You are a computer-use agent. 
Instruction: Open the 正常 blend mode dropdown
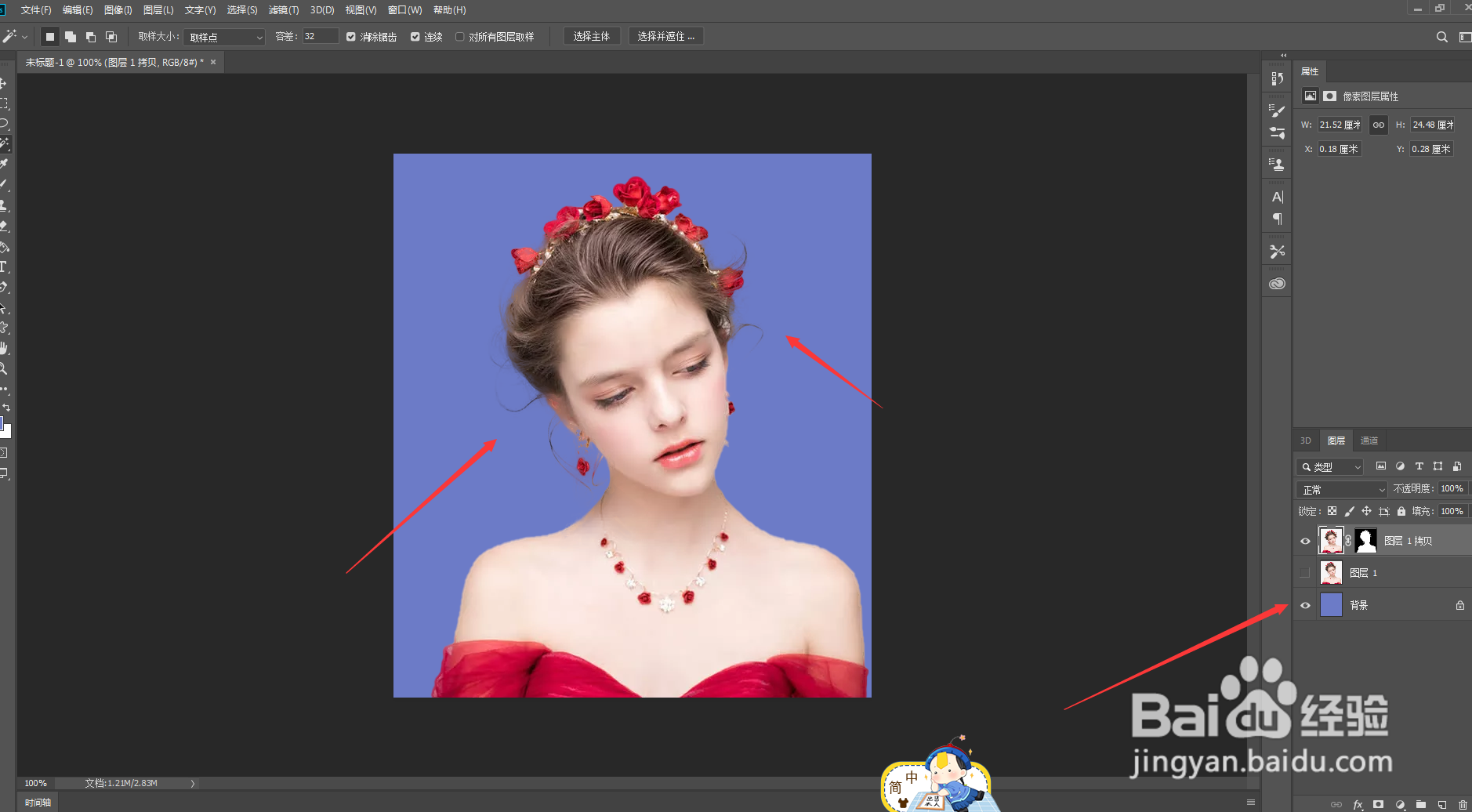1343,489
